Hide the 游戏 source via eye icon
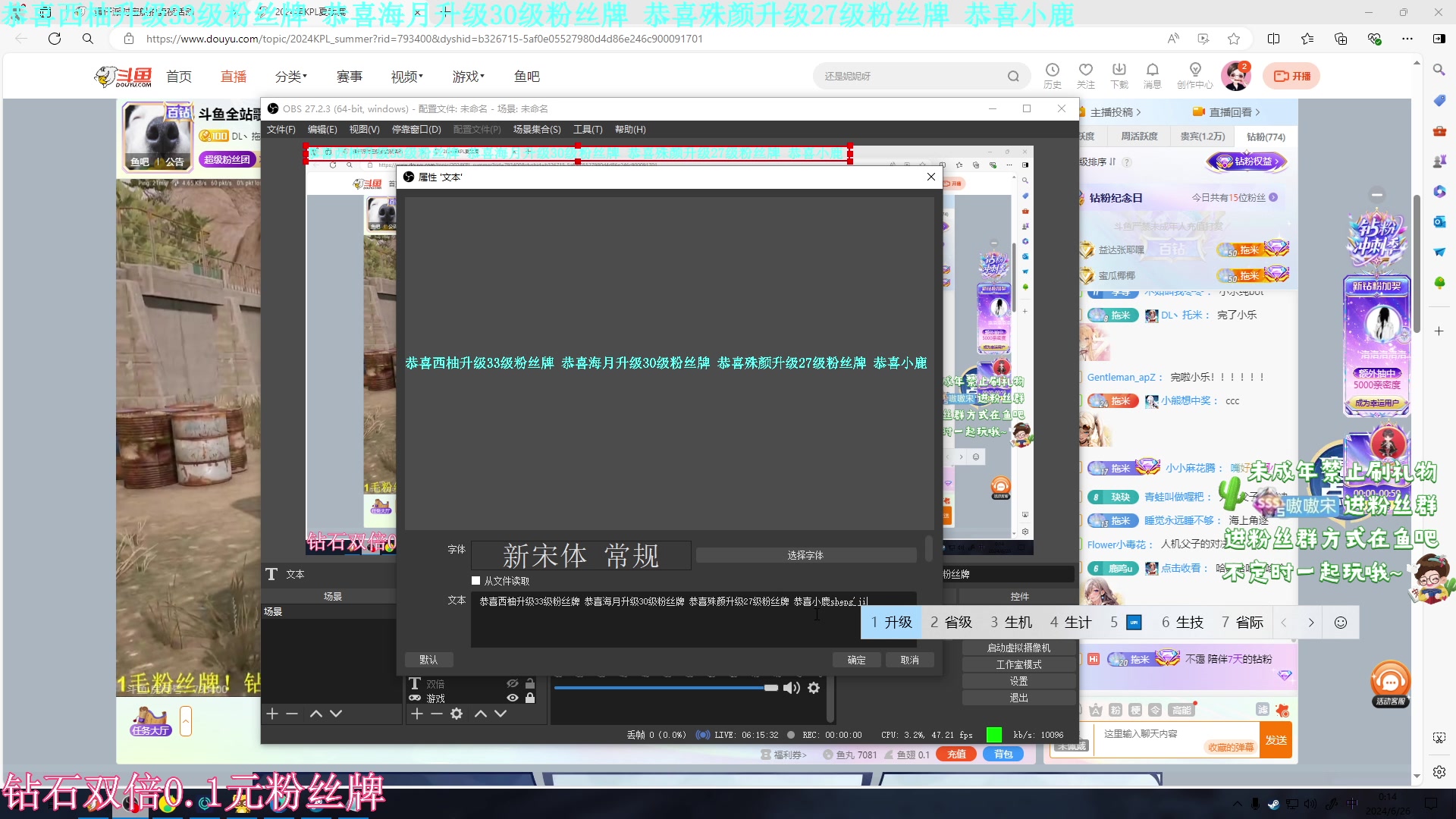 point(513,698)
